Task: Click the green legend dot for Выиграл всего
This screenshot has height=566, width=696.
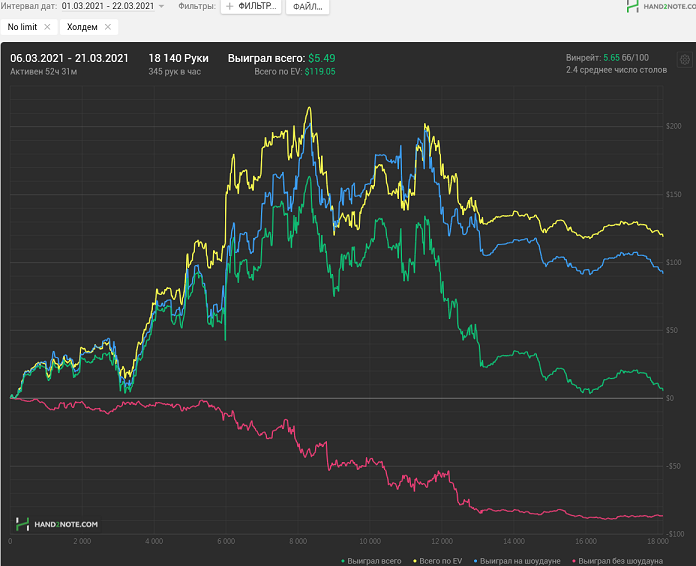Action: [343, 562]
